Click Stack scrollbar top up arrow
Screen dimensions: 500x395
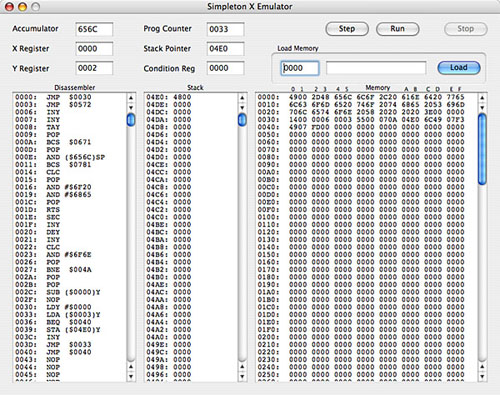(242, 98)
